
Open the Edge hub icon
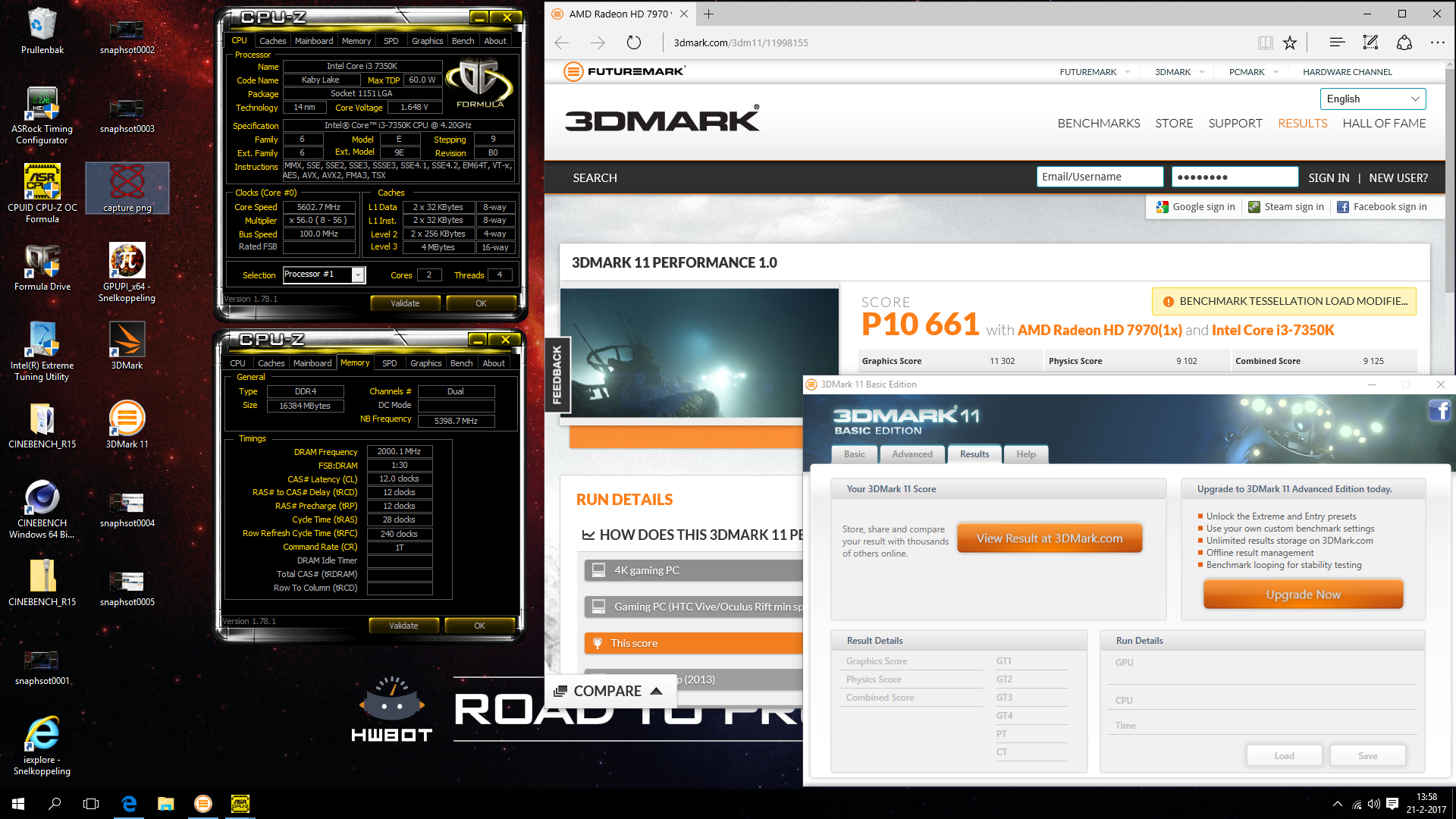pyautogui.click(x=1337, y=42)
